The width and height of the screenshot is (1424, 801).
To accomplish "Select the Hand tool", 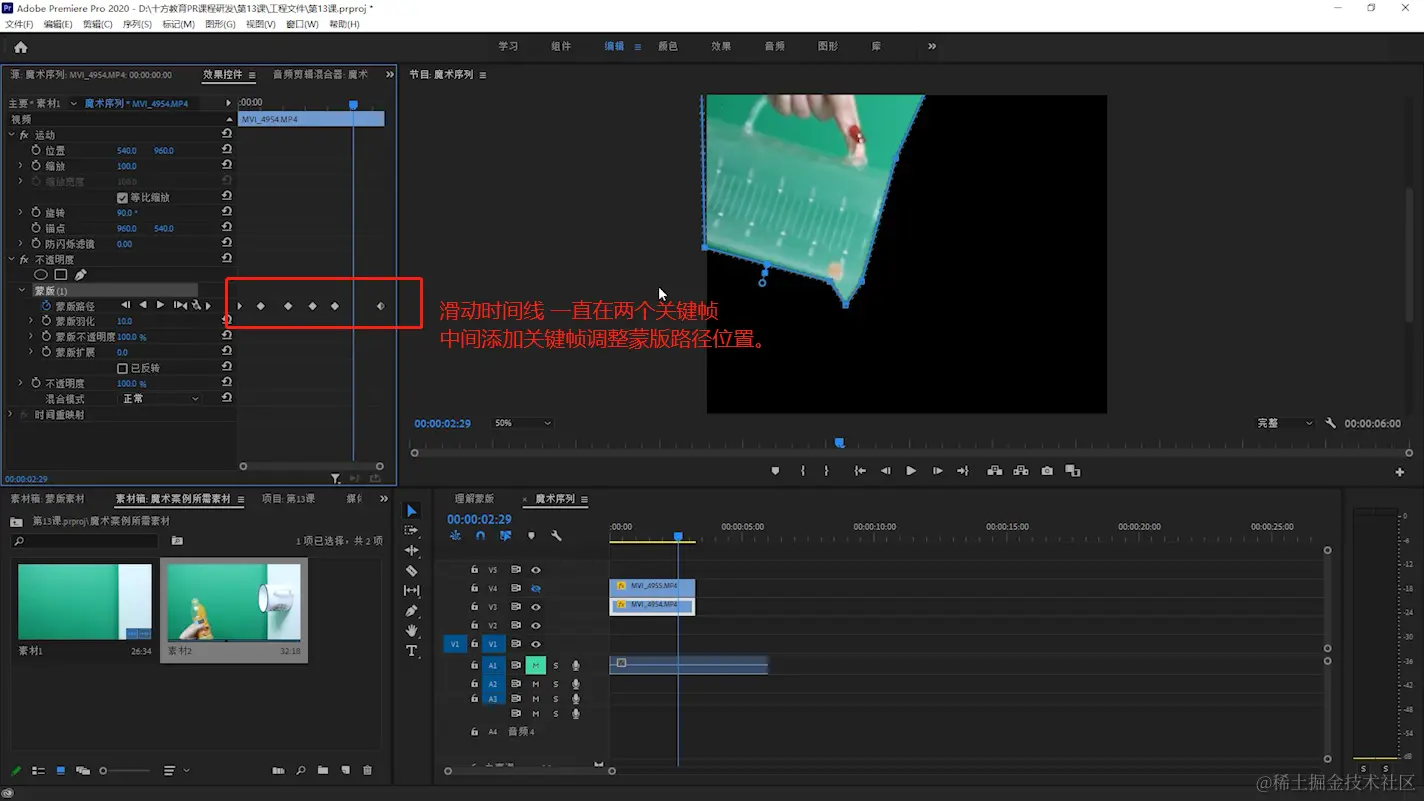I will pos(411,630).
